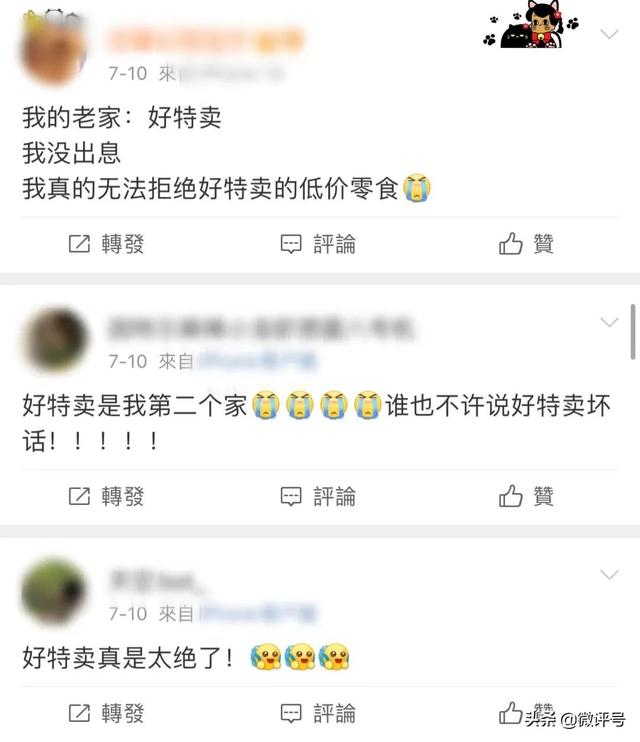
Task: Like the first post with the thumbs-up icon
Action: pos(510,244)
